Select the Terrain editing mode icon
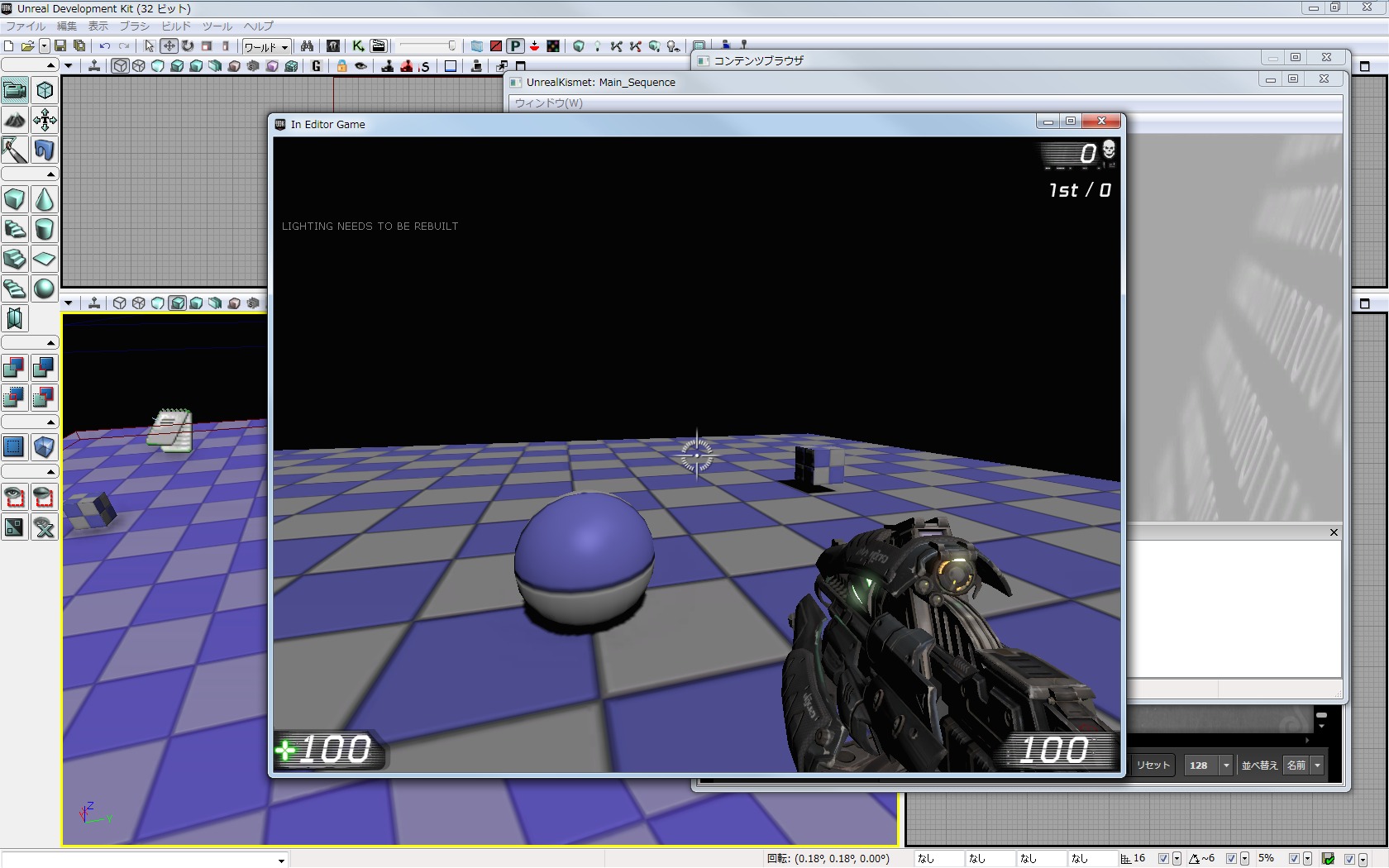Viewport: 1389px width, 868px height. [15, 121]
